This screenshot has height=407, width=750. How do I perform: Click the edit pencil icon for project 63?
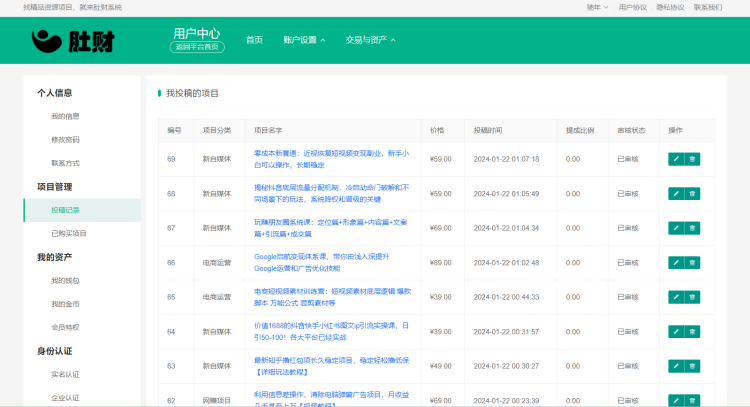676,366
